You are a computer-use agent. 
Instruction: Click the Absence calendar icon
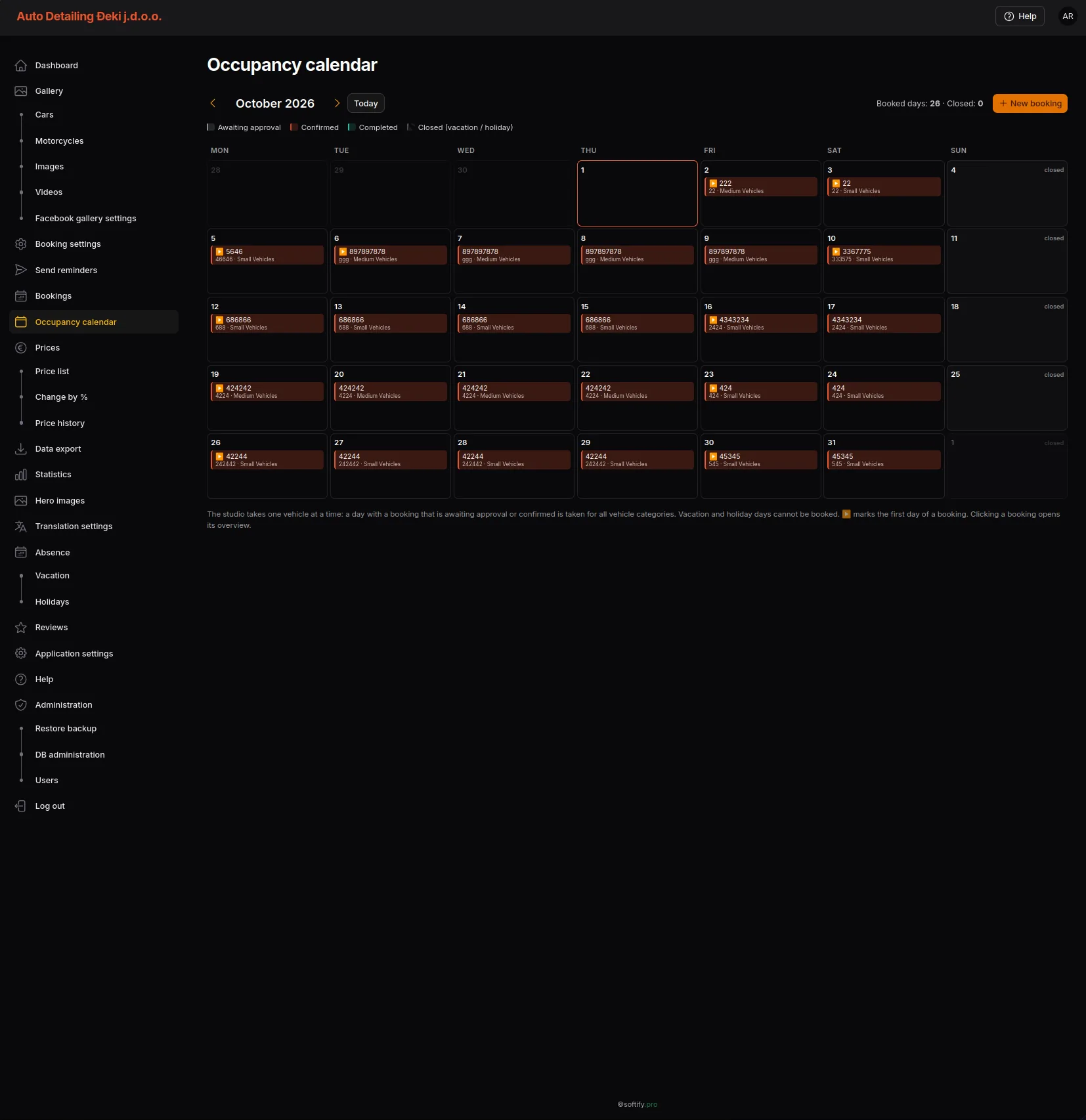(x=21, y=553)
